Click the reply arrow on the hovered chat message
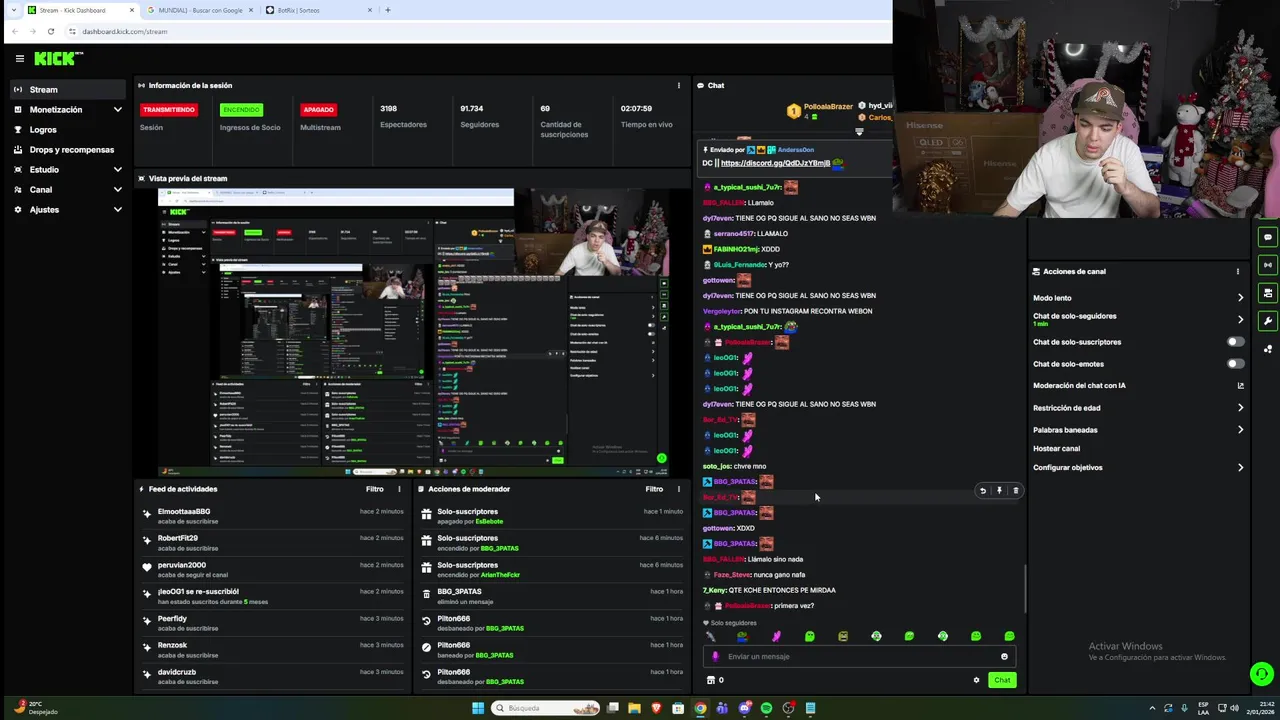This screenshot has height=720, width=1280. (x=983, y=491)
